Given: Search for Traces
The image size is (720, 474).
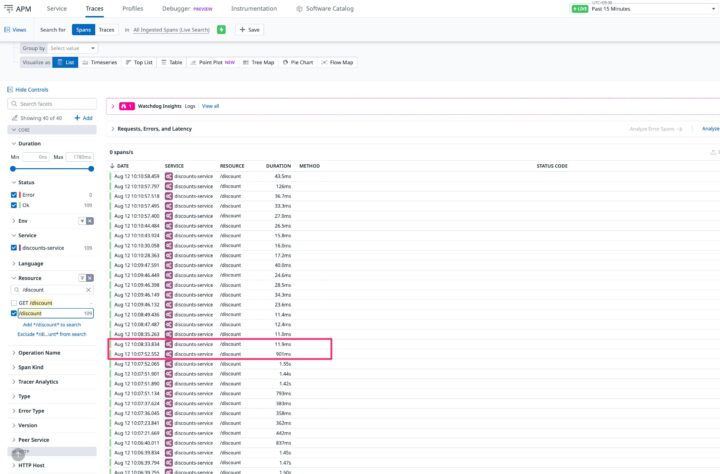Looking at the screenshot, I should (x=107, y=30).
